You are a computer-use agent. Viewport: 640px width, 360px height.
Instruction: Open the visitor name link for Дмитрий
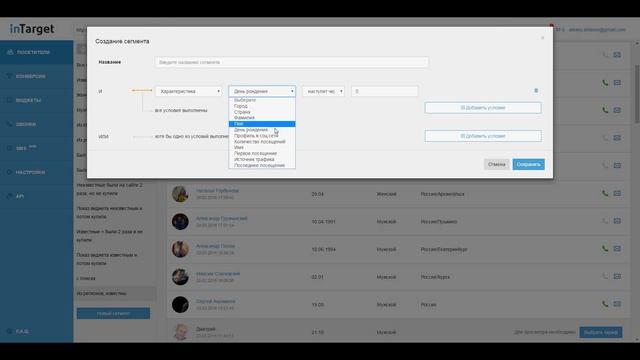[x=206, y=329]
